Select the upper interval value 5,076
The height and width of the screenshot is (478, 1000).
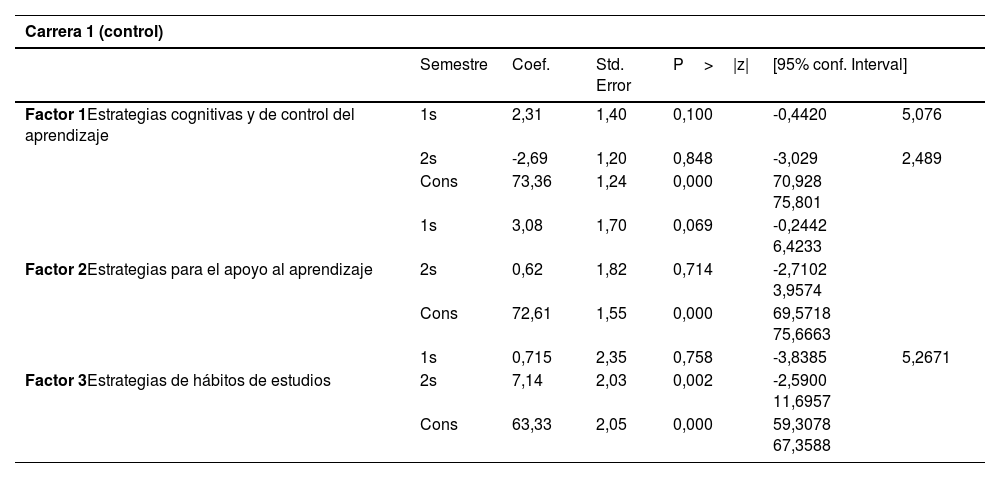point(921,115)
